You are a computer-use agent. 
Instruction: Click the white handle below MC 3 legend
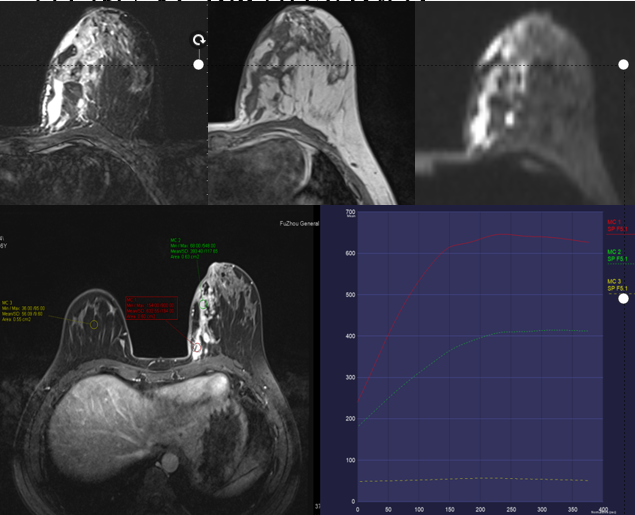point(624,298)
